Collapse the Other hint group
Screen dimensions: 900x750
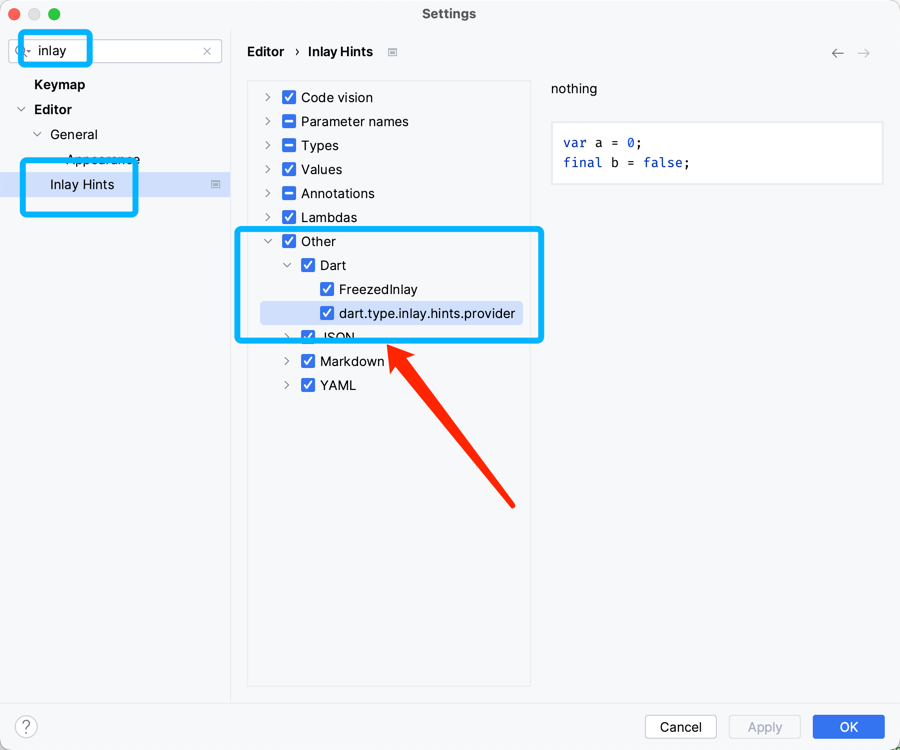click(x=268, y=241)
